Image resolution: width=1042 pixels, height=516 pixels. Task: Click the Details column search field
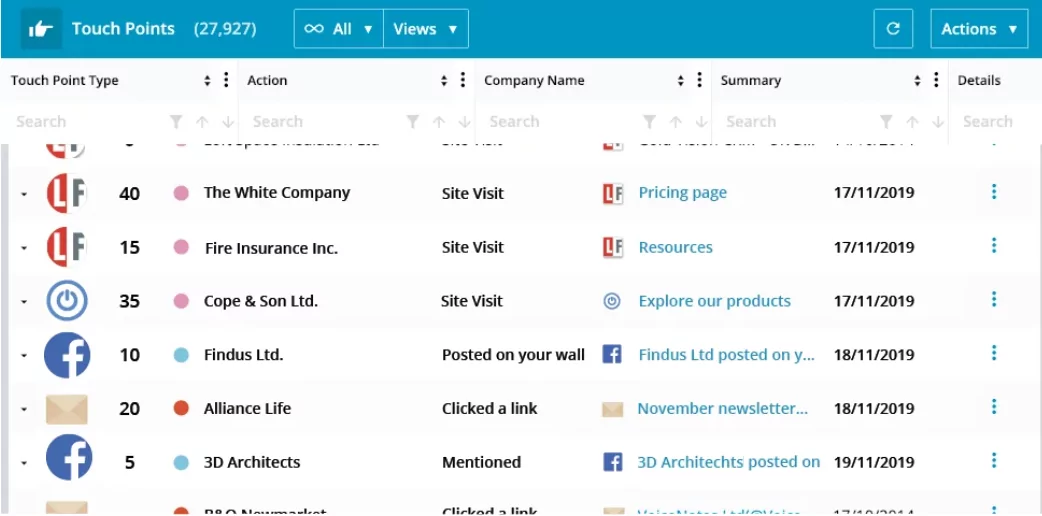point(997,122)
